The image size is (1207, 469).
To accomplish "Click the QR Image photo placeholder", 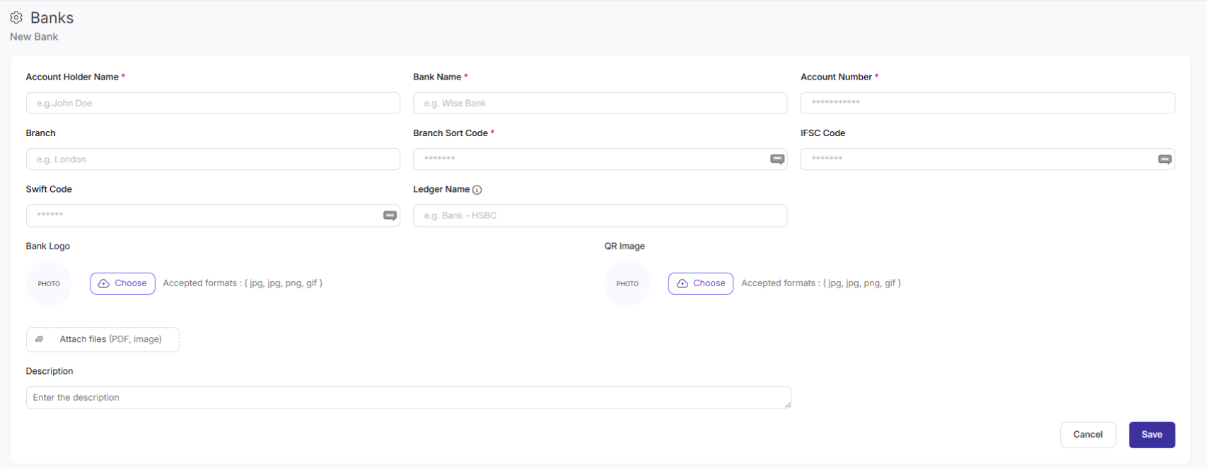I will 627,284.
